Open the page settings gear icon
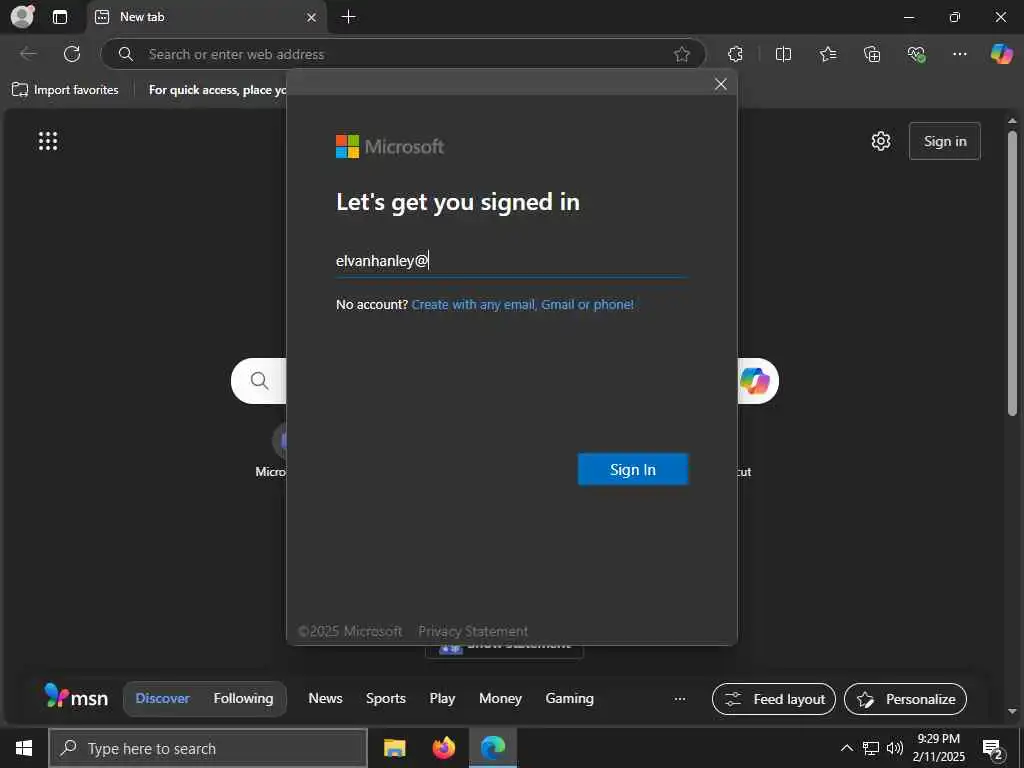The image size is (1024, 768). (x=880, y=141)
